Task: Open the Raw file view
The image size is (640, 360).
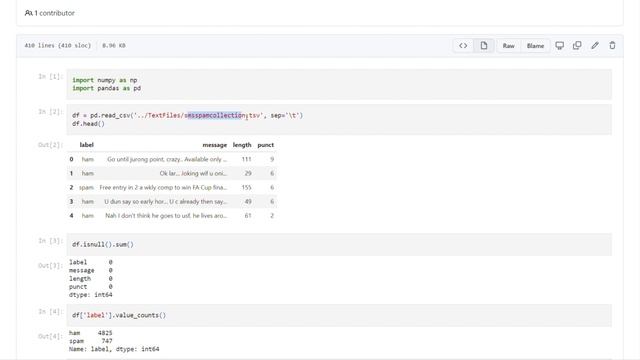Action: 508,46
